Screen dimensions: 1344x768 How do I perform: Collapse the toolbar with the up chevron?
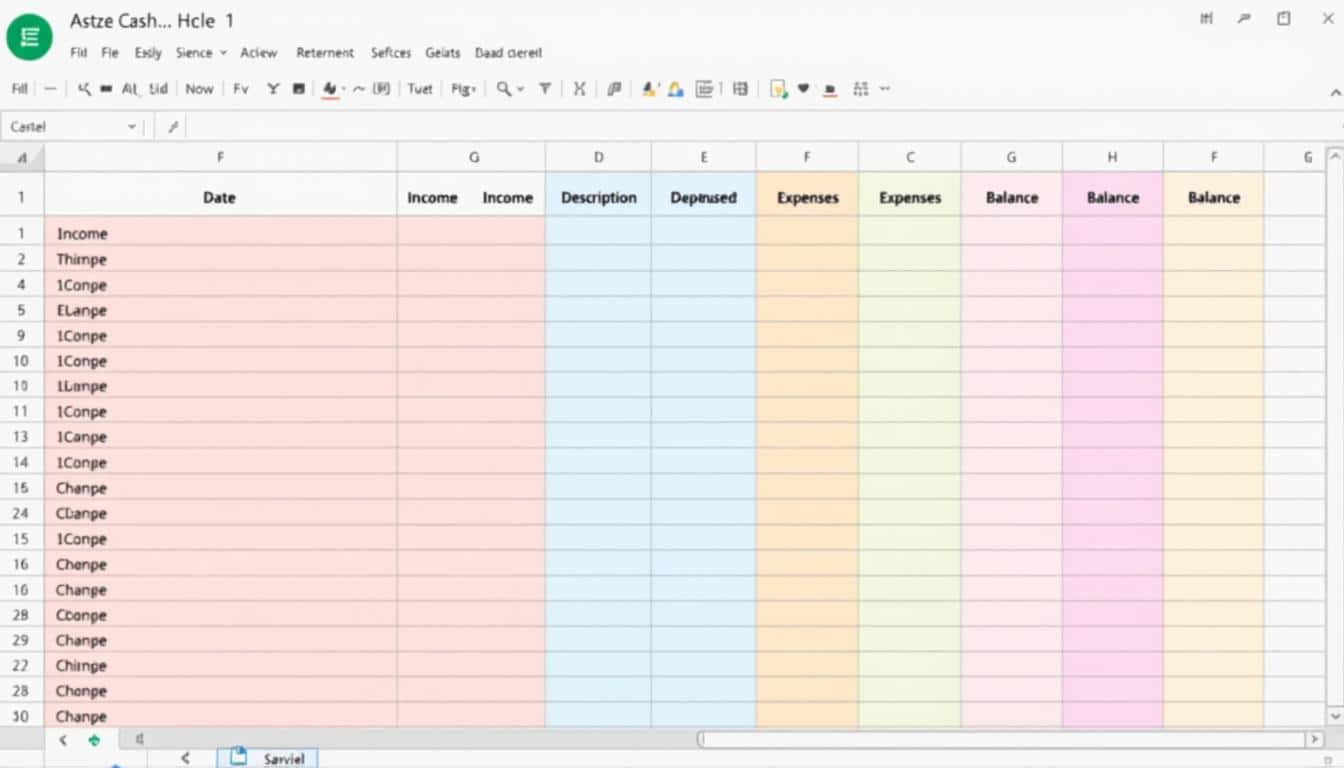pos(1335,92)
